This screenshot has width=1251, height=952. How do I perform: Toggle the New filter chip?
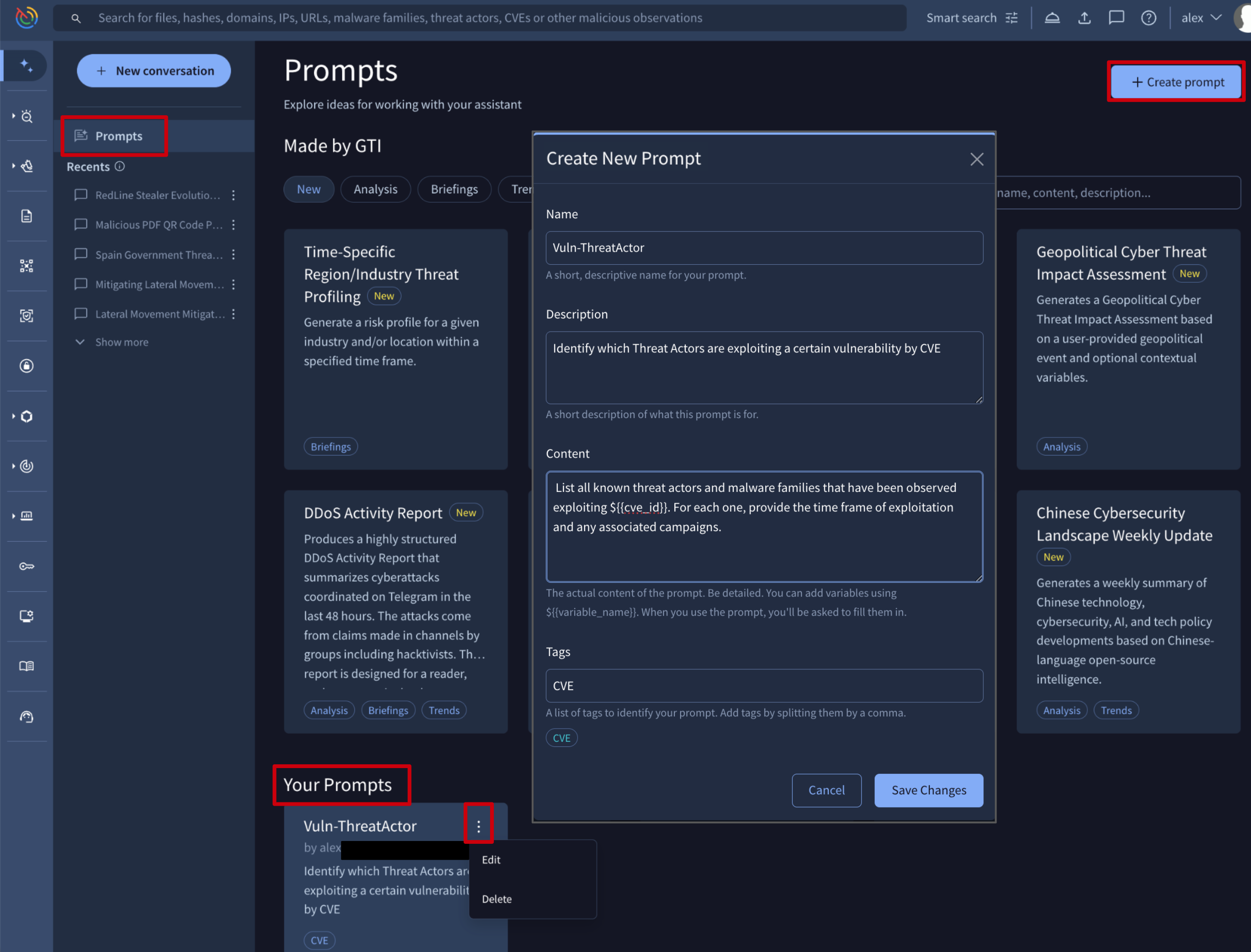308,189
